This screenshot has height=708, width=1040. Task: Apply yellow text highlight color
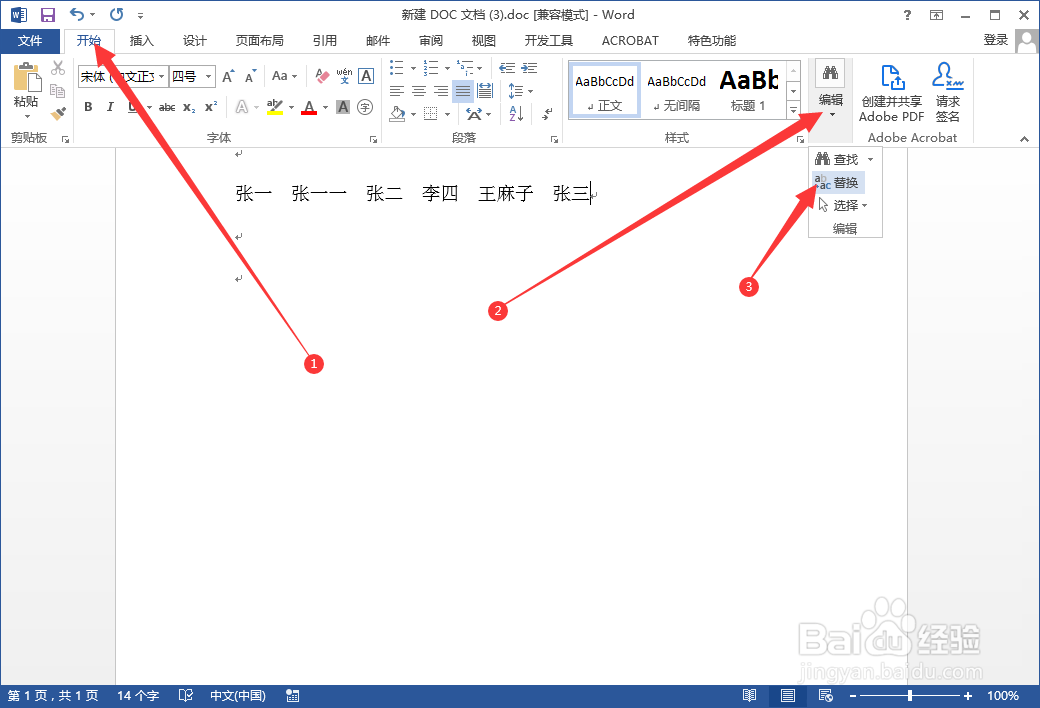tap(275, 106)
